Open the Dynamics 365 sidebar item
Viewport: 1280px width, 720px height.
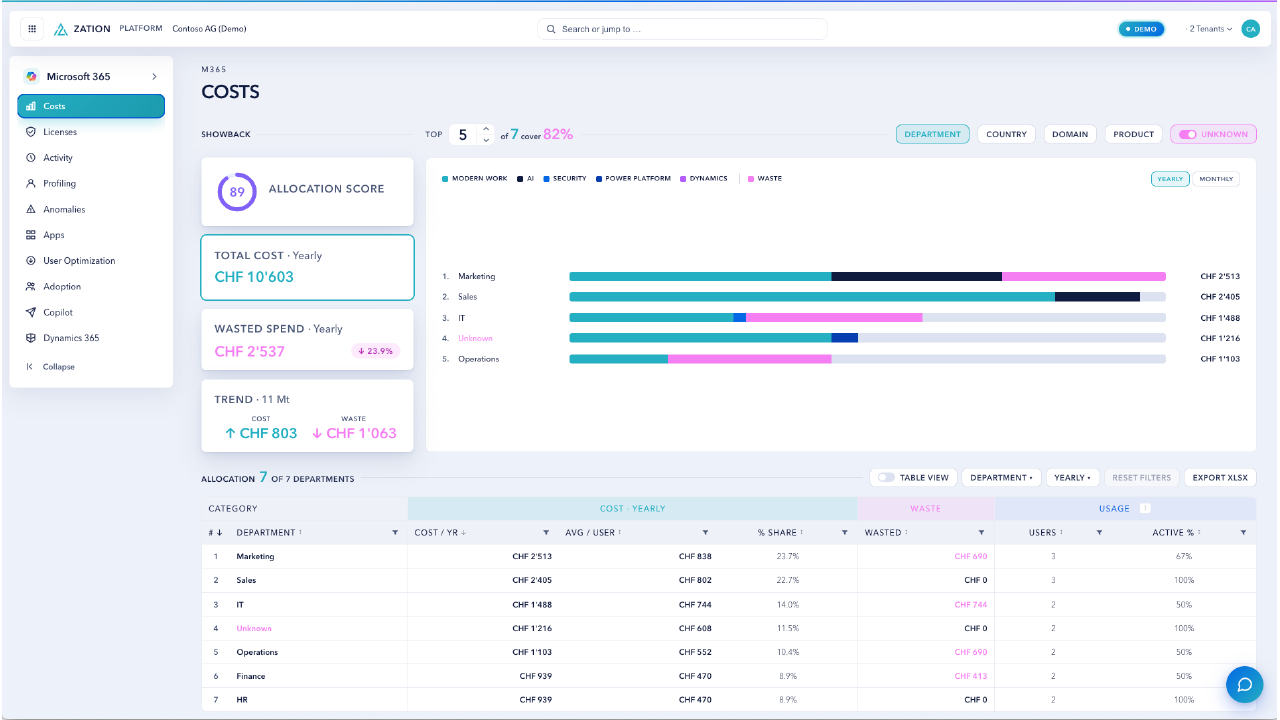point(91,338)
